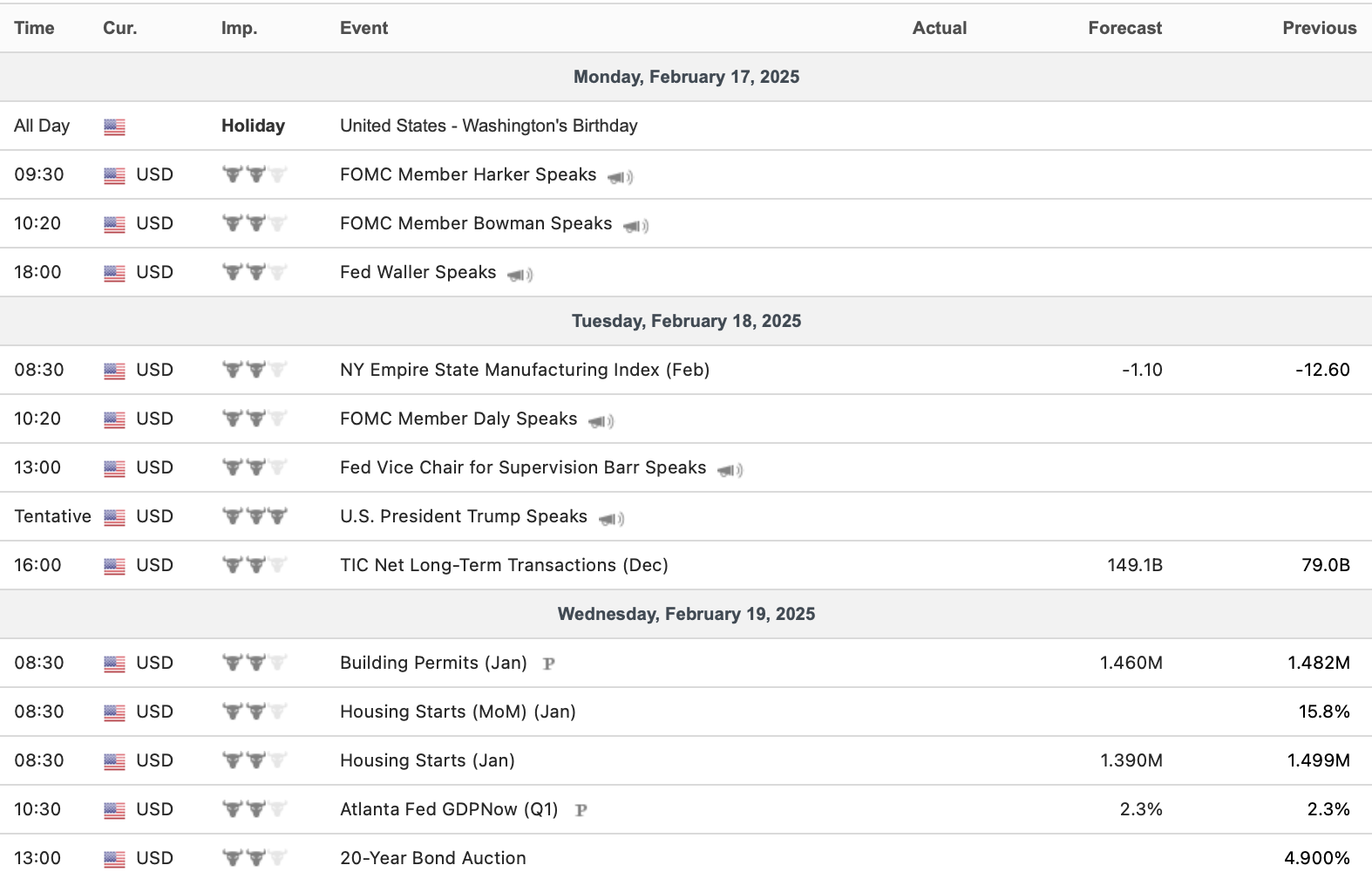Open TIC Net Long-Term Transactions event
Screen dimensions: 1372x872
pos(504,565)
